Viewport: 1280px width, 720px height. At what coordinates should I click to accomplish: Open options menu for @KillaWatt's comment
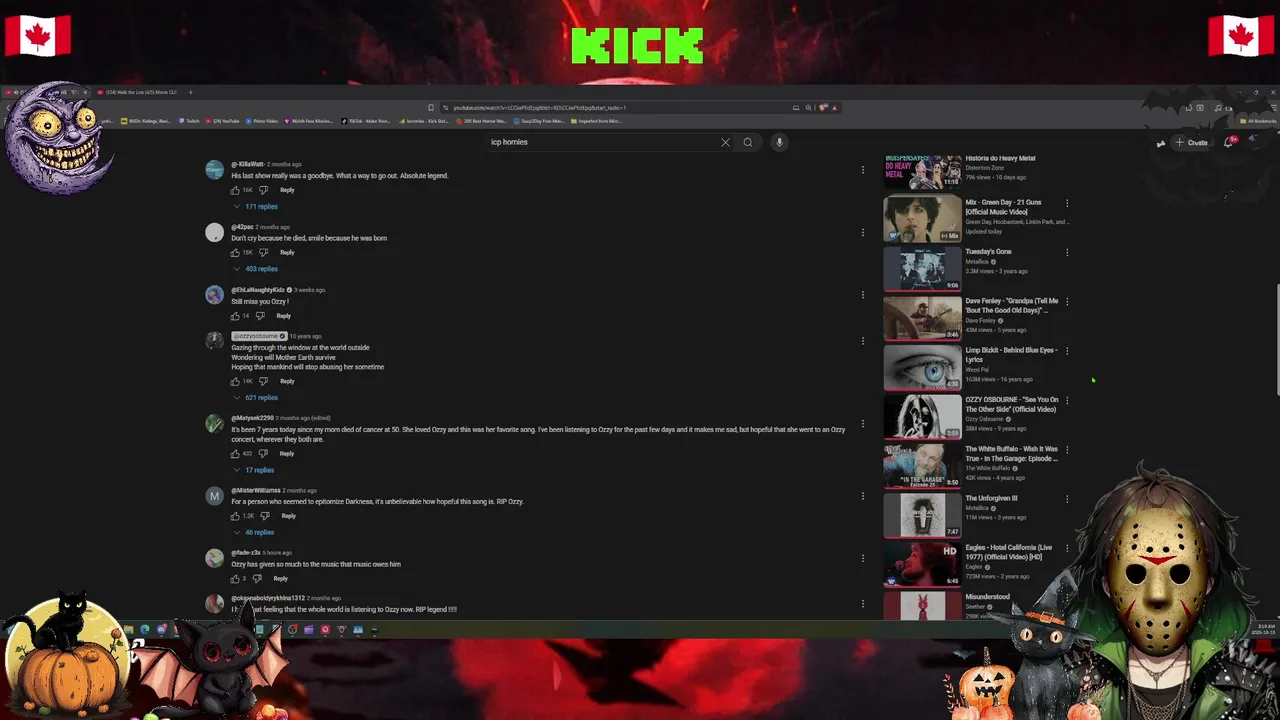pos(862,170)
